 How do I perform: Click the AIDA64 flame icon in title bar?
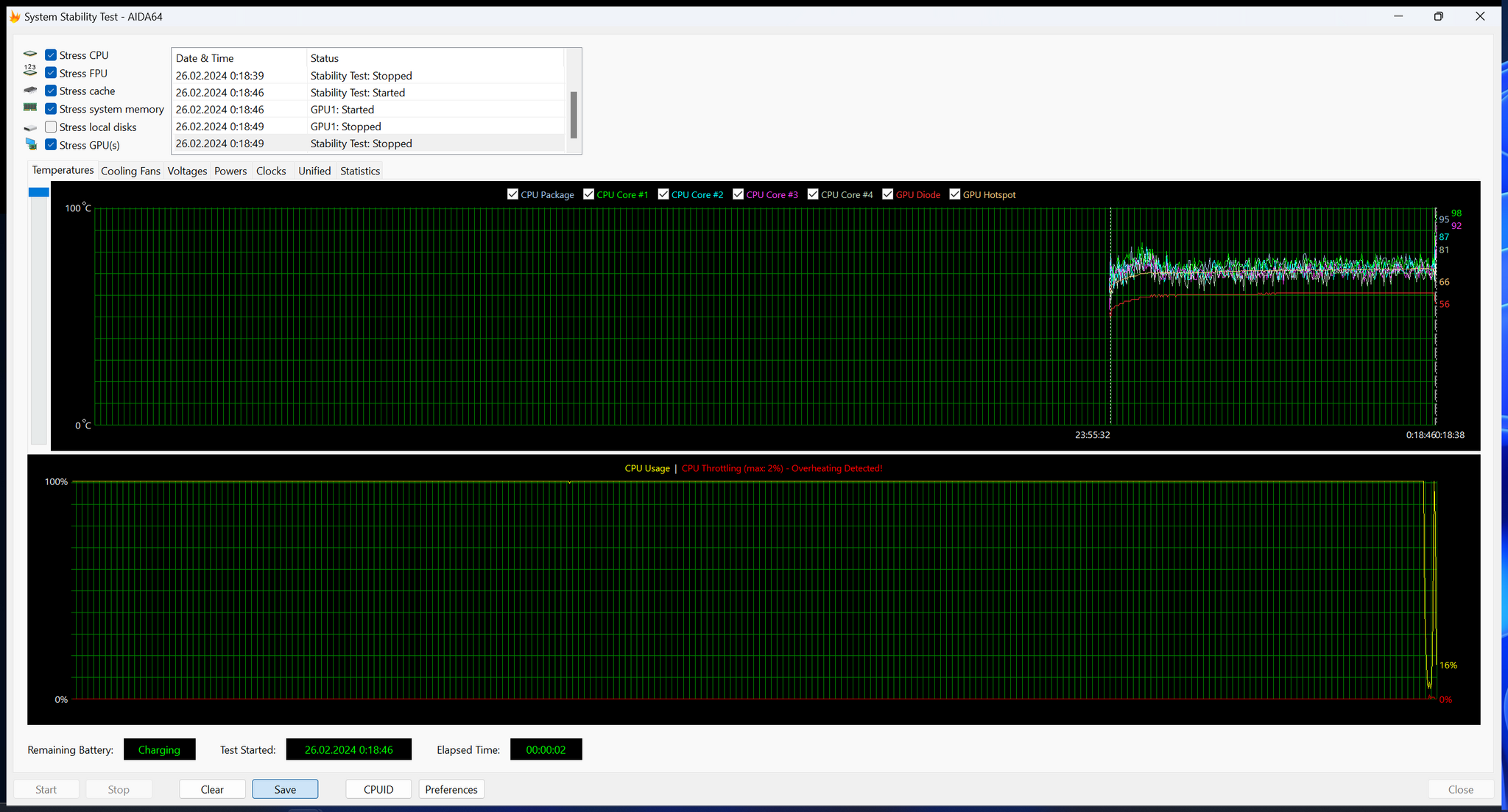click(x=14, y=16)
